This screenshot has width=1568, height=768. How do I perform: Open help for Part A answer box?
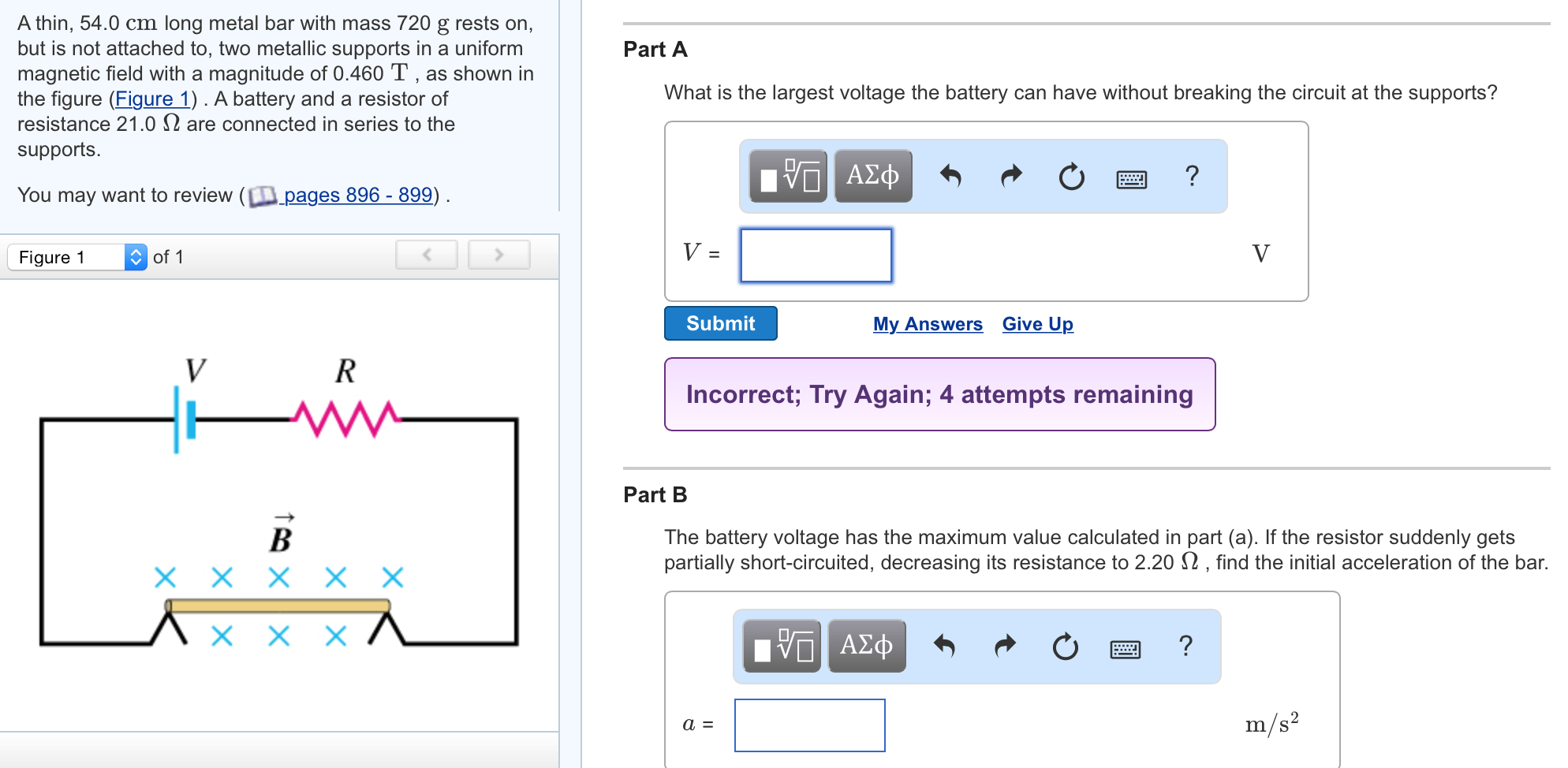[x=1192, y=176]
